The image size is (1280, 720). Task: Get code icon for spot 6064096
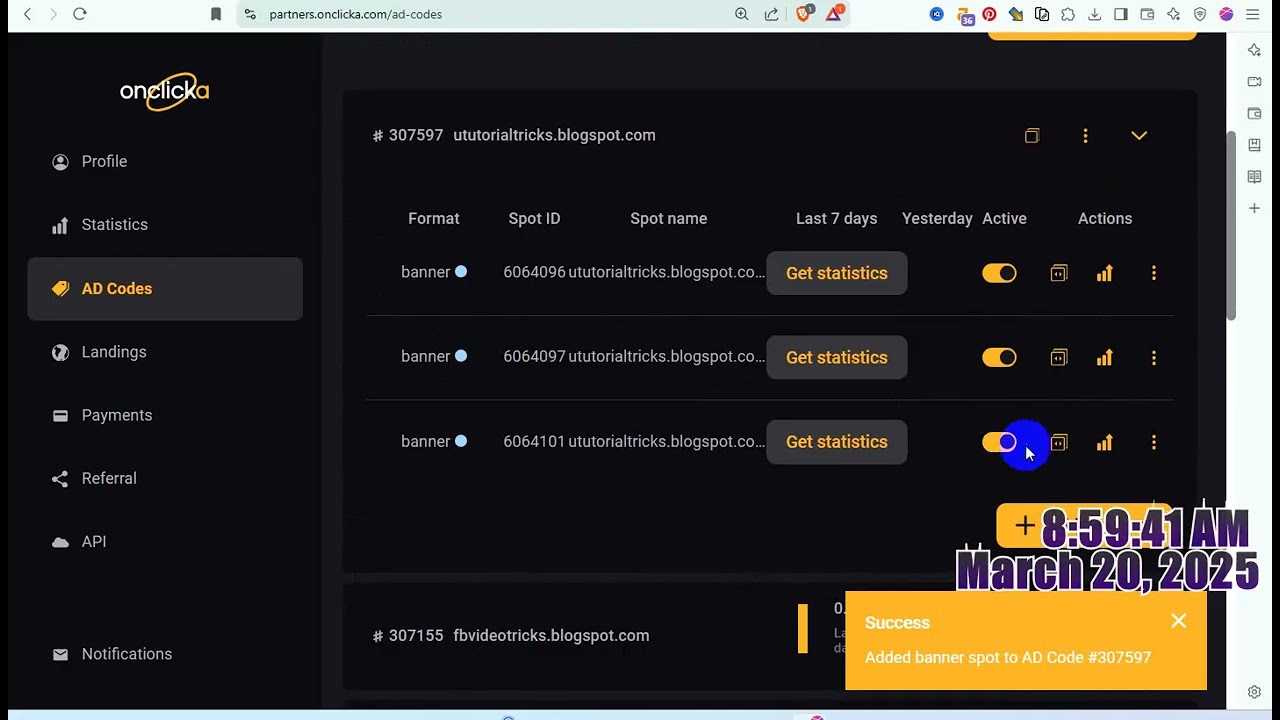click(1059, 273)
